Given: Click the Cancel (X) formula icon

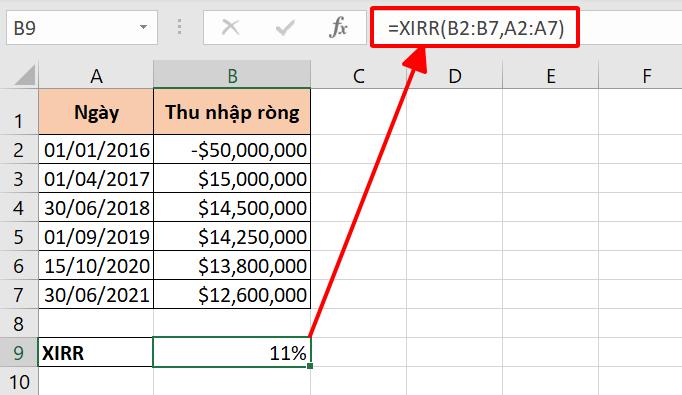Looking at the screenshot, I should tap(230, 28).
